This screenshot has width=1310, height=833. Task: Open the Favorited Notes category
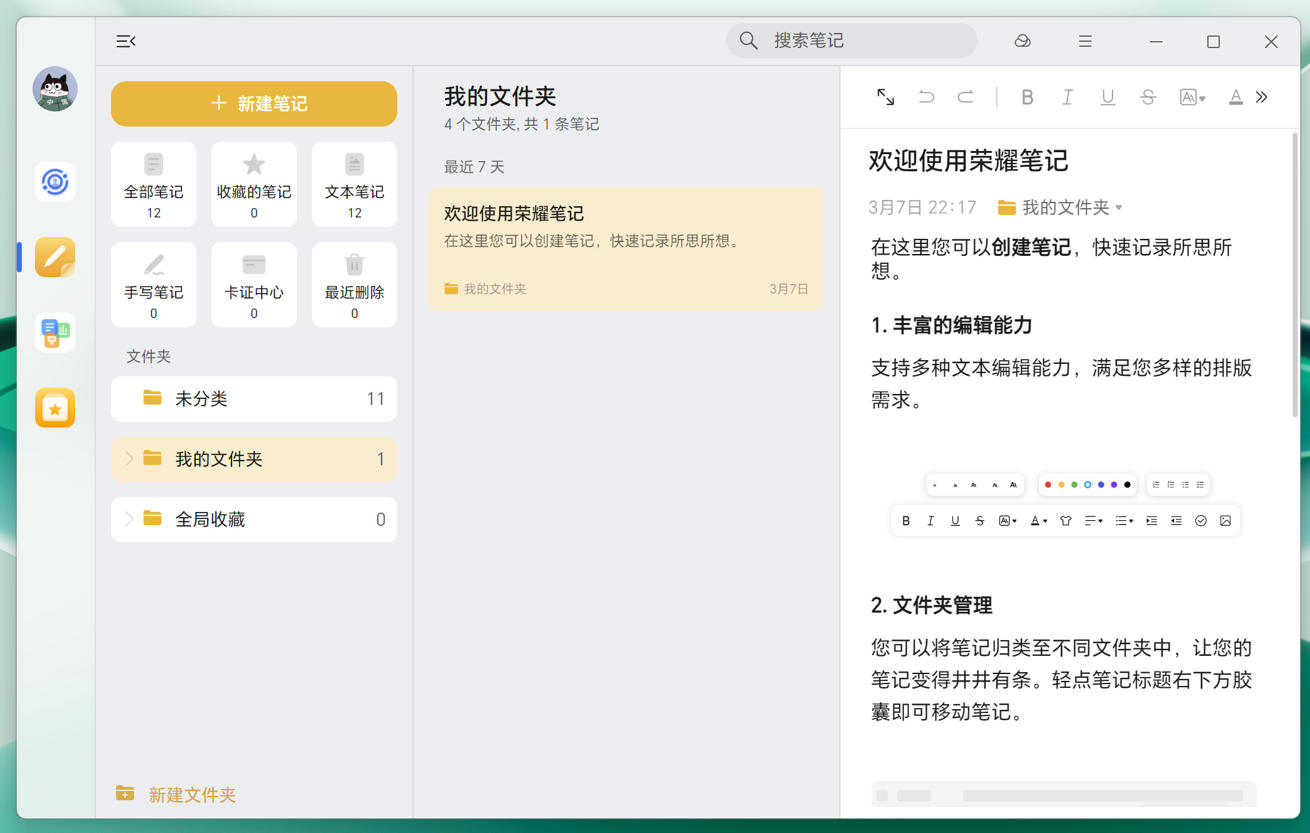(x=254, y=184)
